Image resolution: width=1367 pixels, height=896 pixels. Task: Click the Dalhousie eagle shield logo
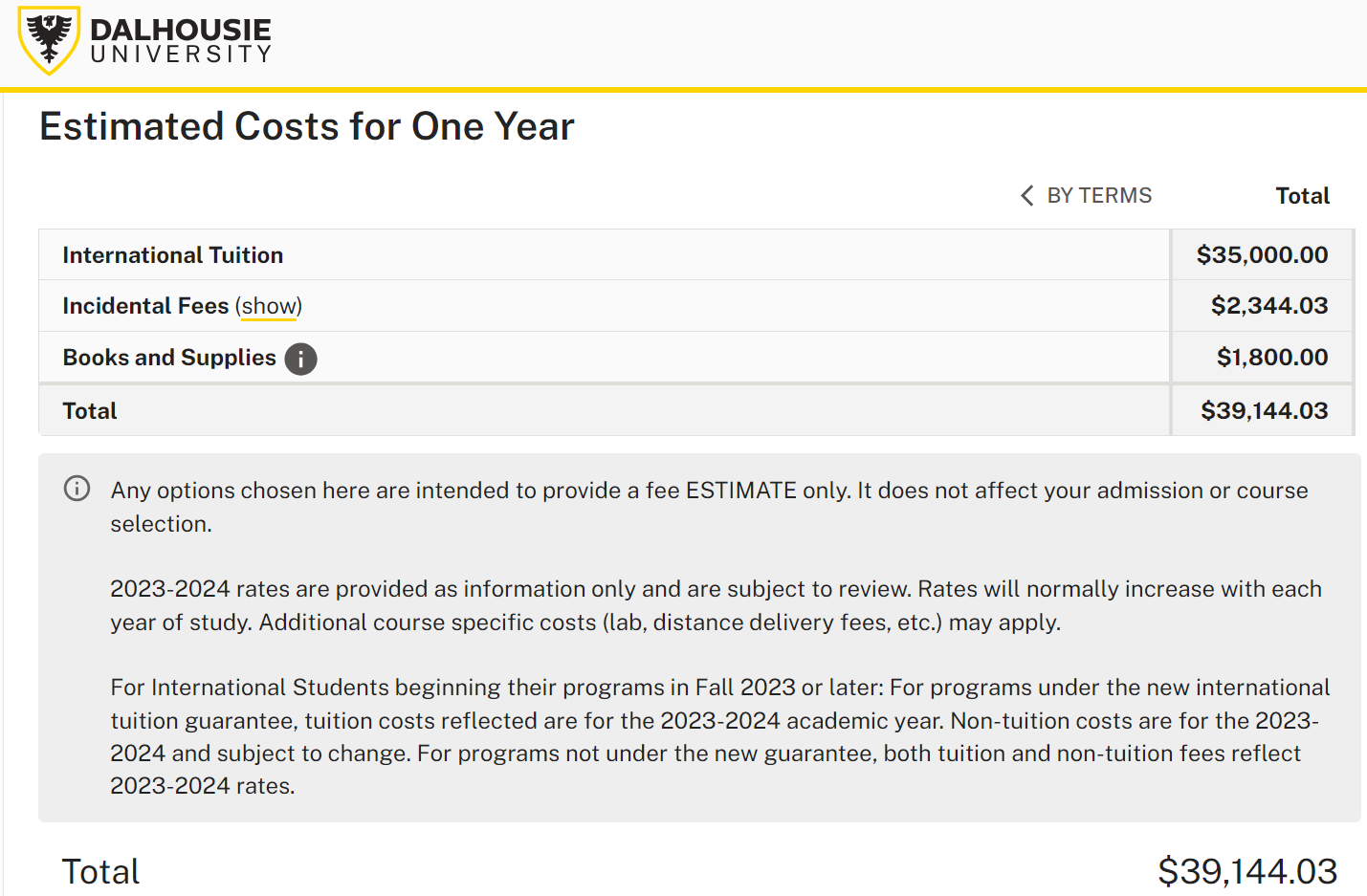[x=49, y=40]
